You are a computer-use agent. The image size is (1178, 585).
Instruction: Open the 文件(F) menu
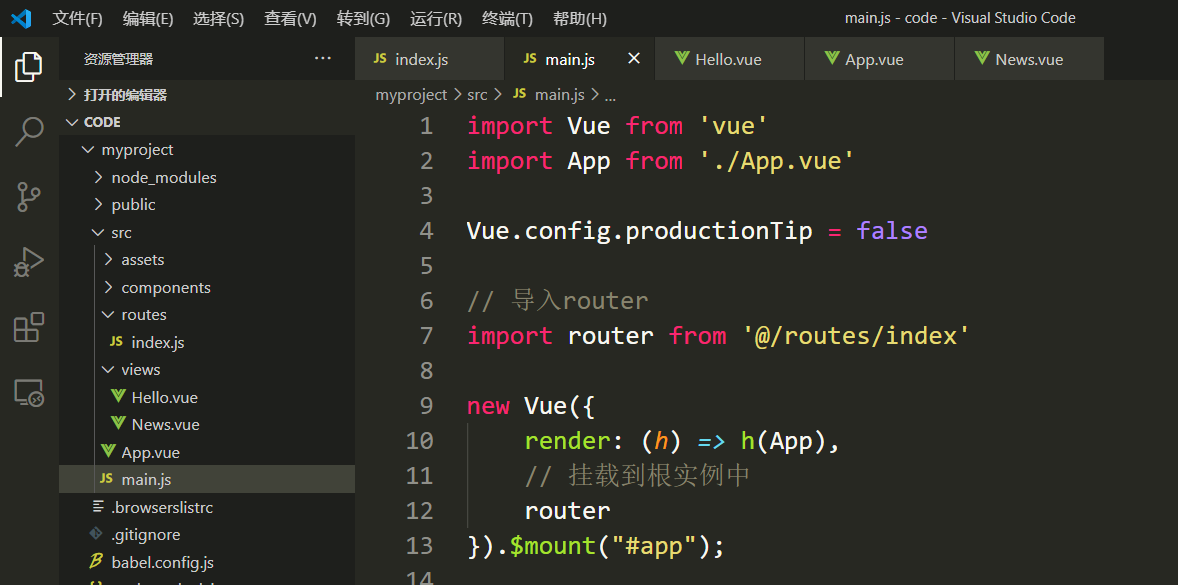tap(77, 19)
